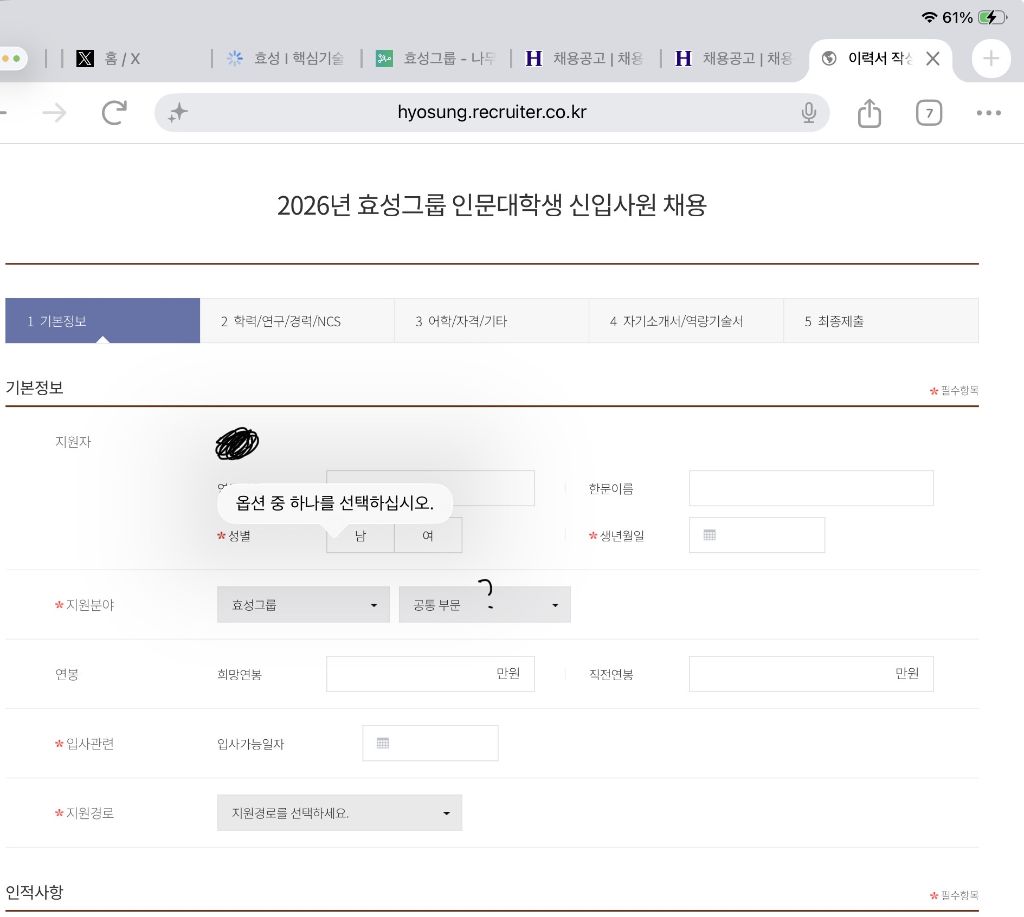Image resolution: width=1024 pixels, height=917 pixels.
Task: Open a new tab with plus button
Action: [991, 58]
